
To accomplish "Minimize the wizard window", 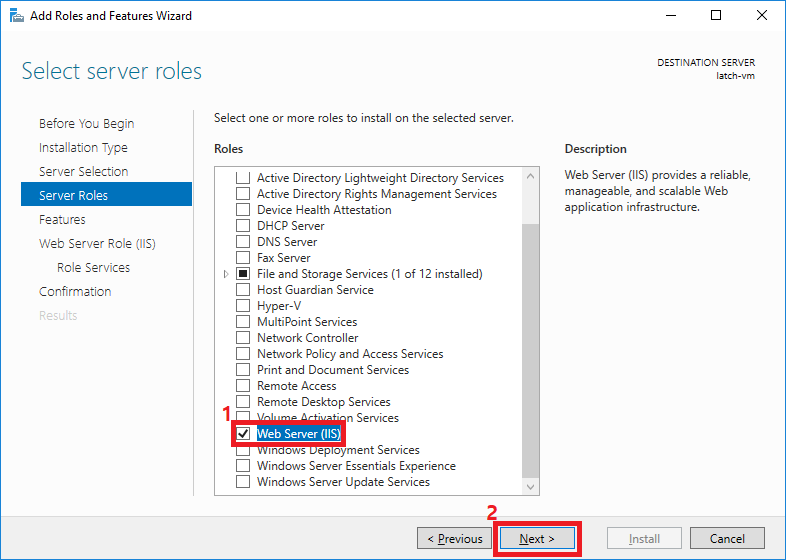I will [x=671, y=16].
